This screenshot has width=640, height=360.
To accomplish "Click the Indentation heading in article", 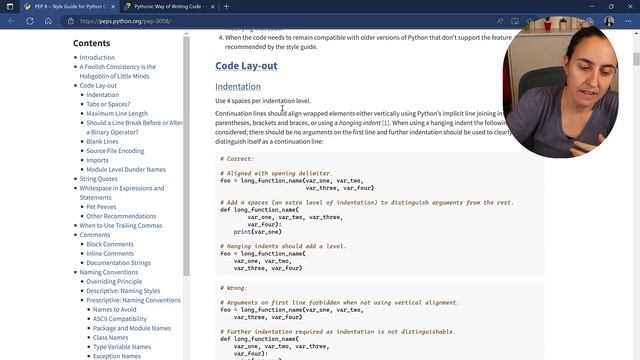I will [238, 87].
